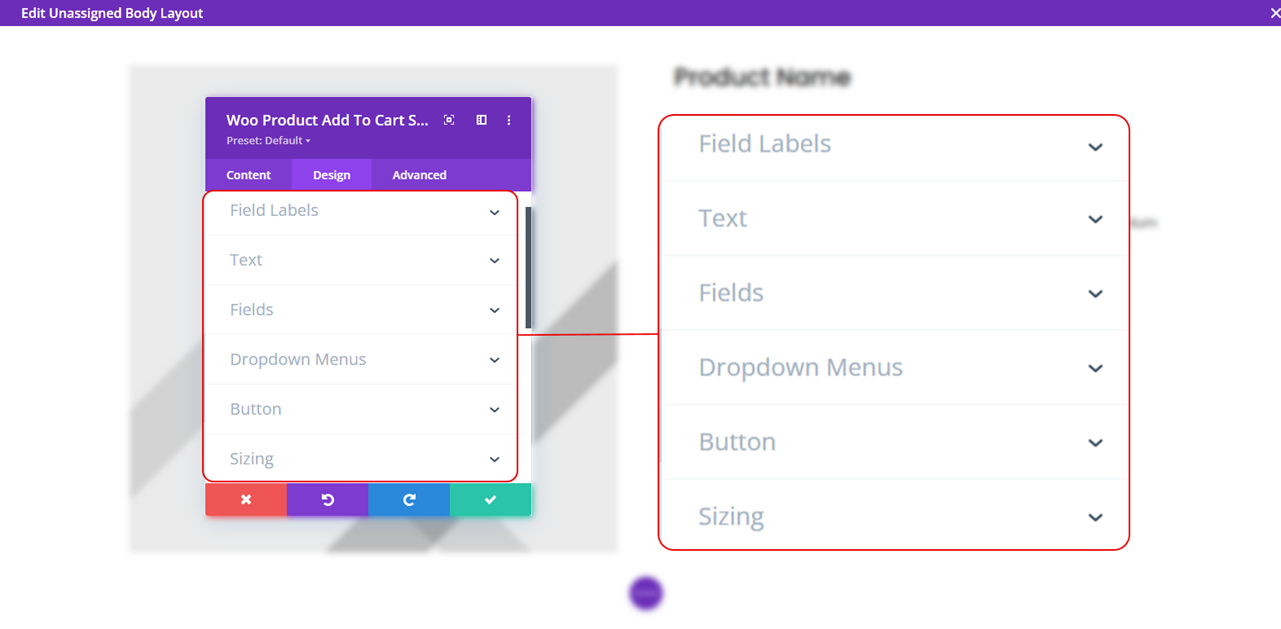Switch to the Content tab
The image size is (1281, 629).
248,175
